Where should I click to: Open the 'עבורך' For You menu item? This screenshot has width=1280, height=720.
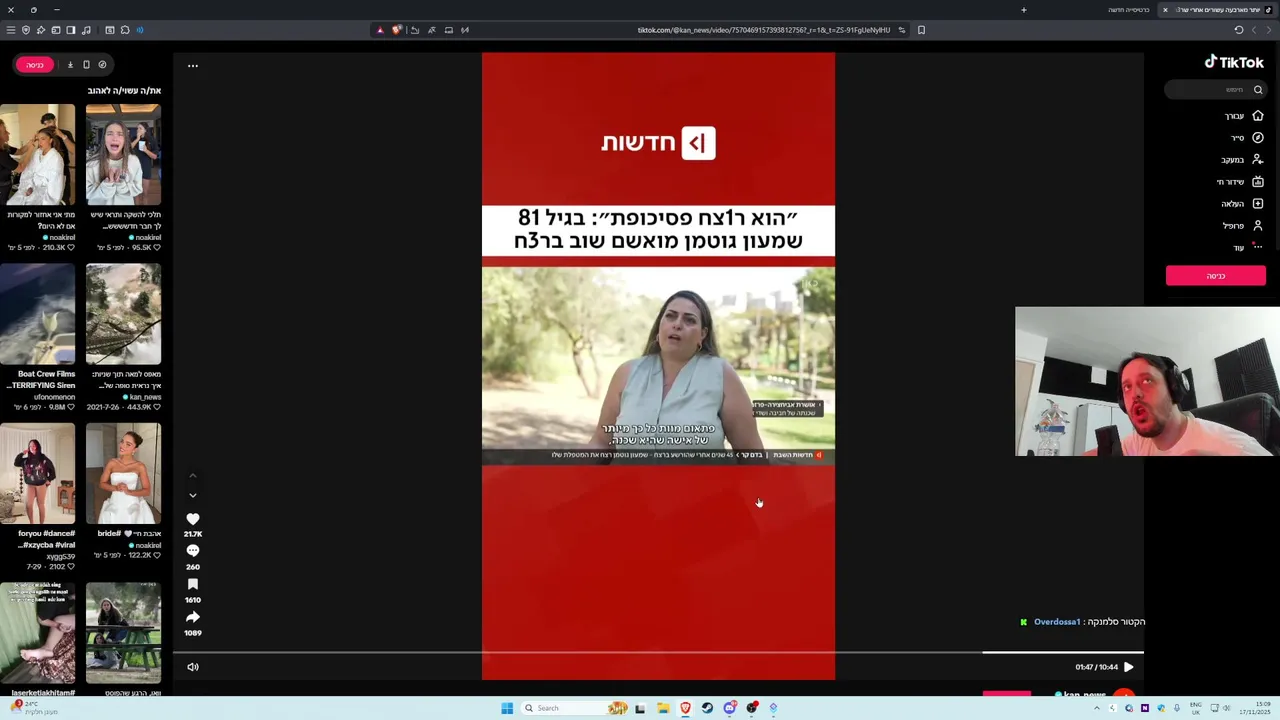1244,116
